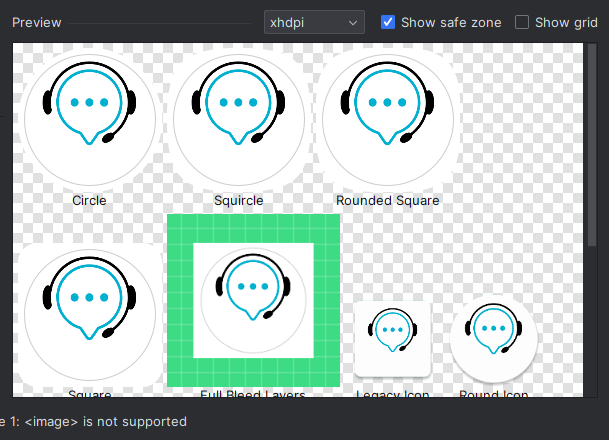609x440 pixels.
Task: Click the Squircle icon preview
Action: [238, 117]
